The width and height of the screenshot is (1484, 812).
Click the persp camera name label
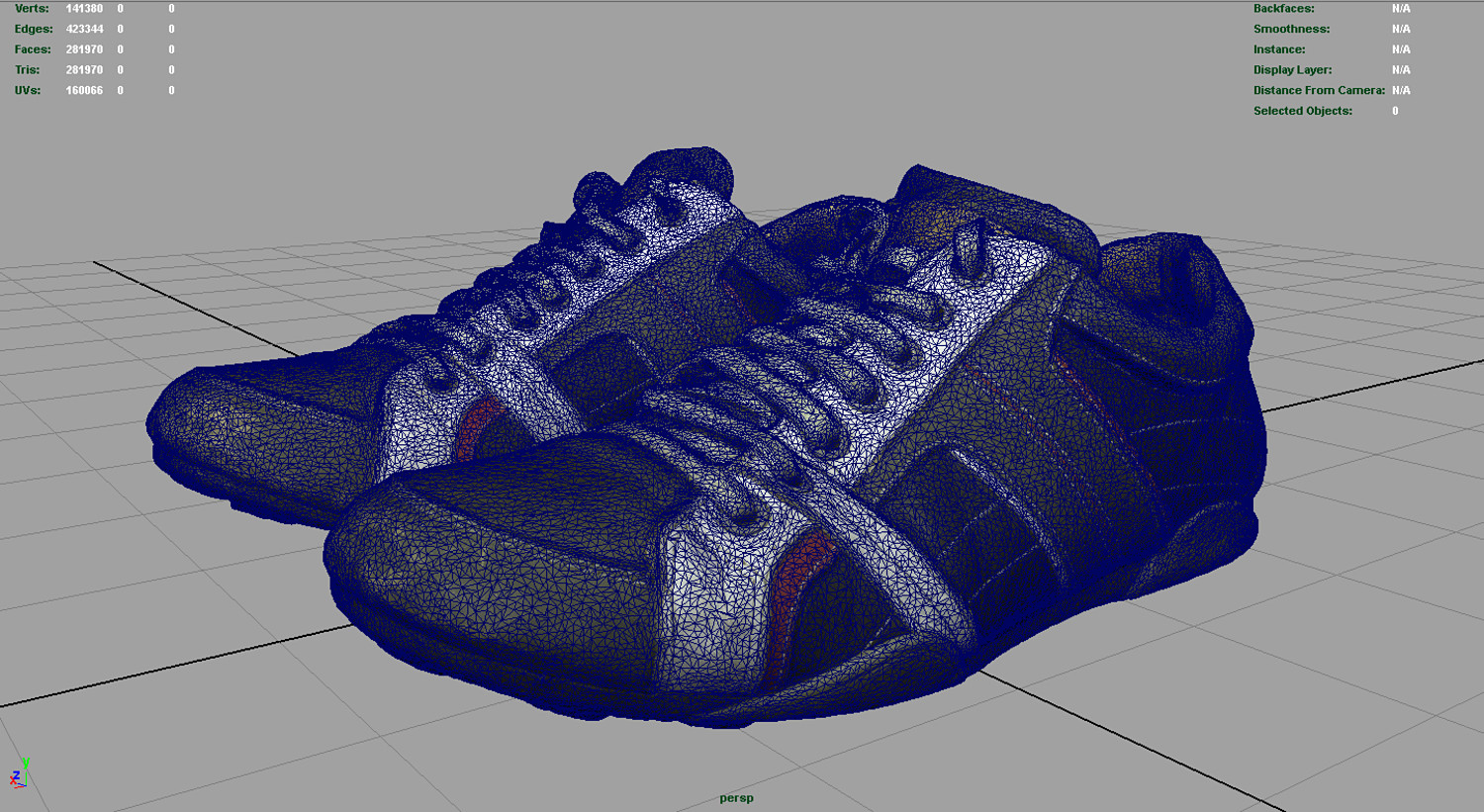coord(736,798)
